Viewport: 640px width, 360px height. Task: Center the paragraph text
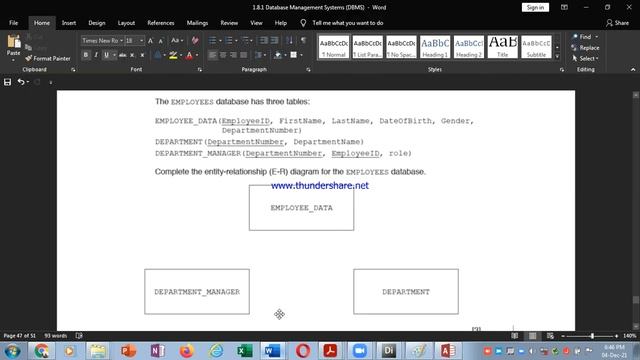[x=223, y=55]
